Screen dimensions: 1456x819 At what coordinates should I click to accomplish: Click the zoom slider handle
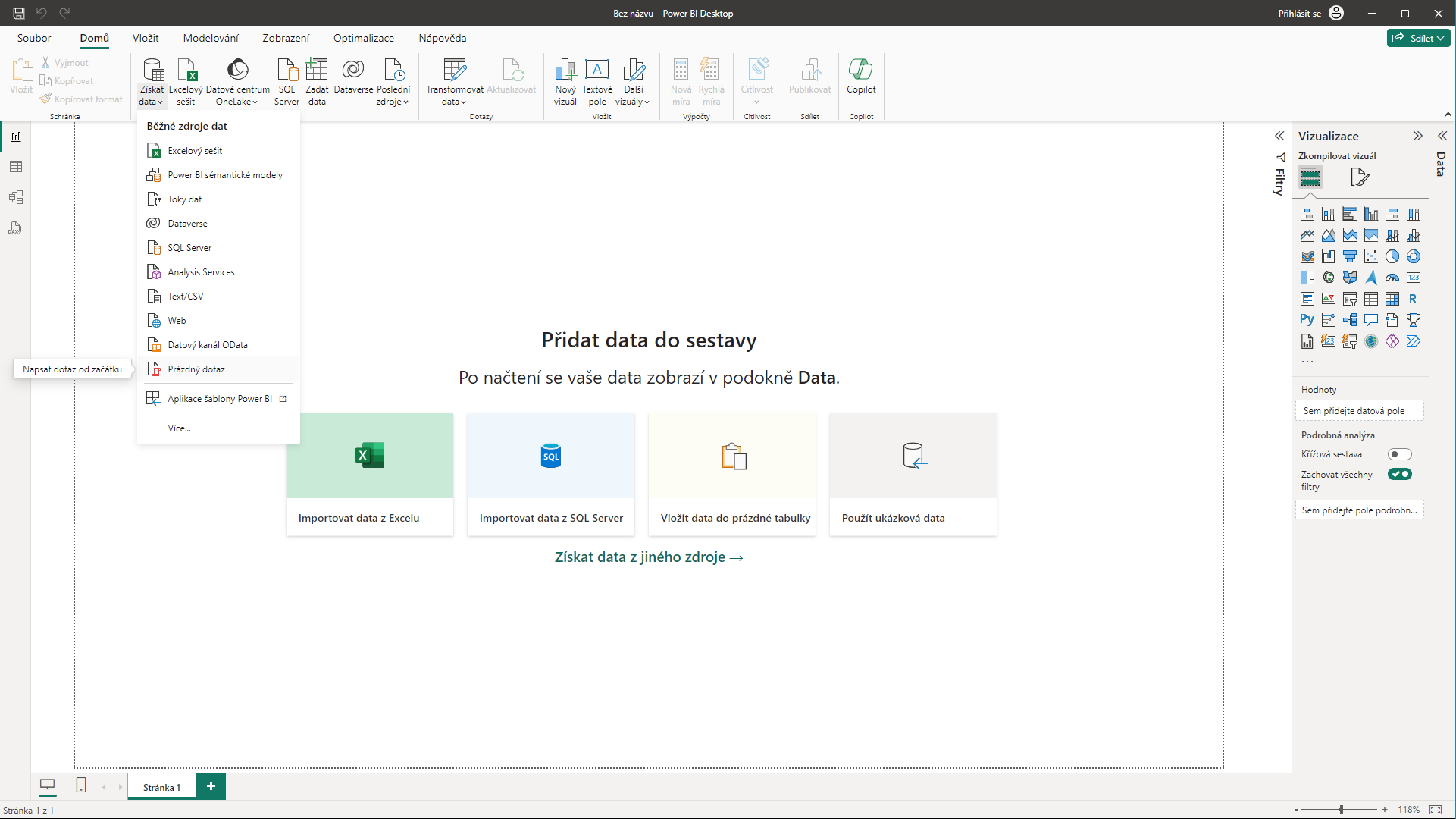(1341, 810)
